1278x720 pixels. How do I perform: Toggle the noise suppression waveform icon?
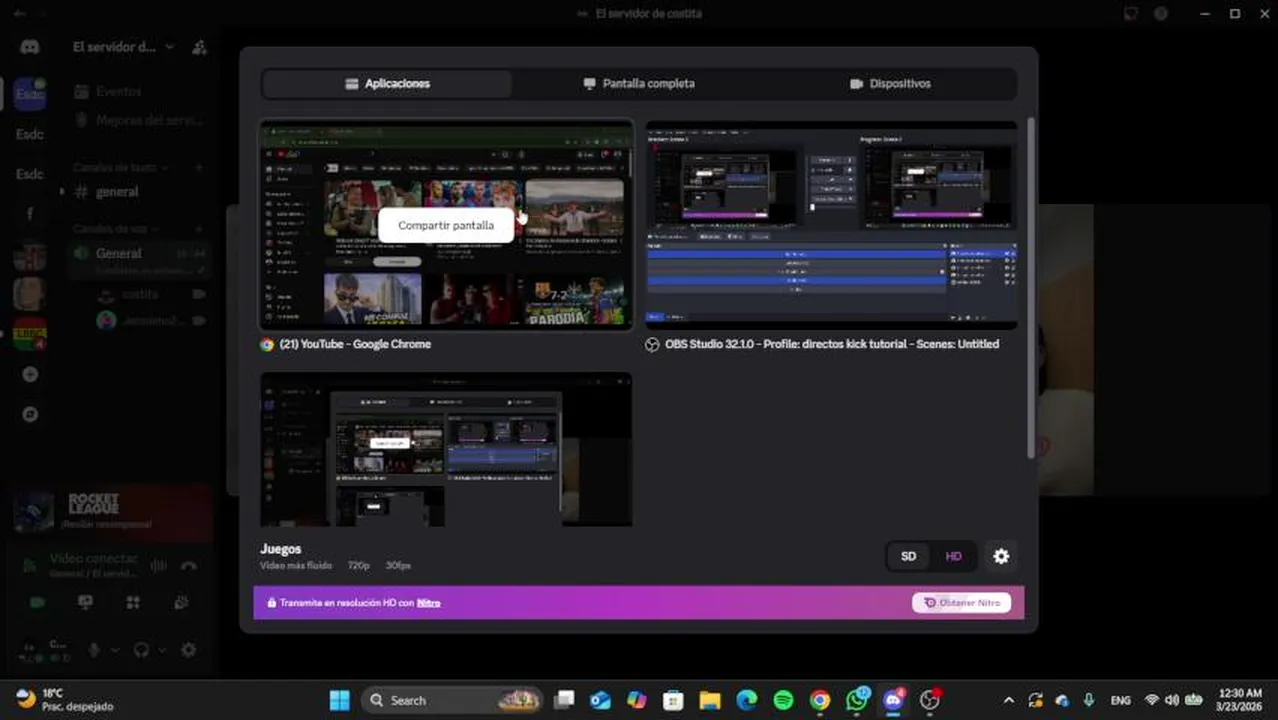tap(158, 566)
